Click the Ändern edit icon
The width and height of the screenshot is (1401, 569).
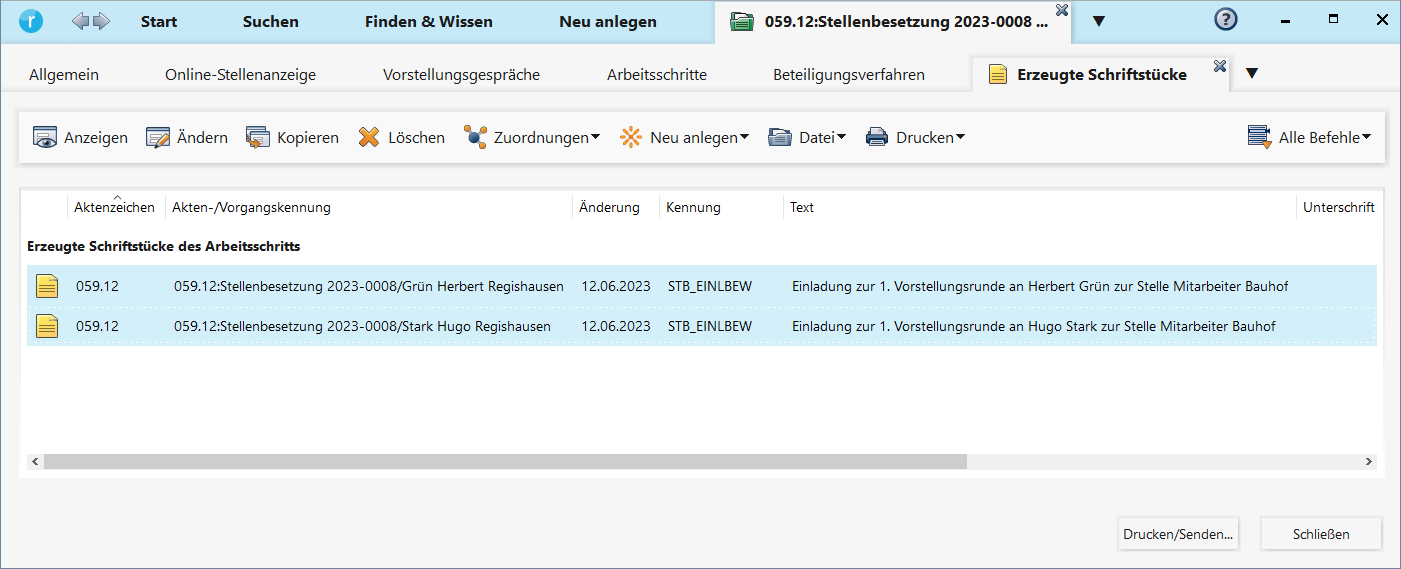coord(158,138)
